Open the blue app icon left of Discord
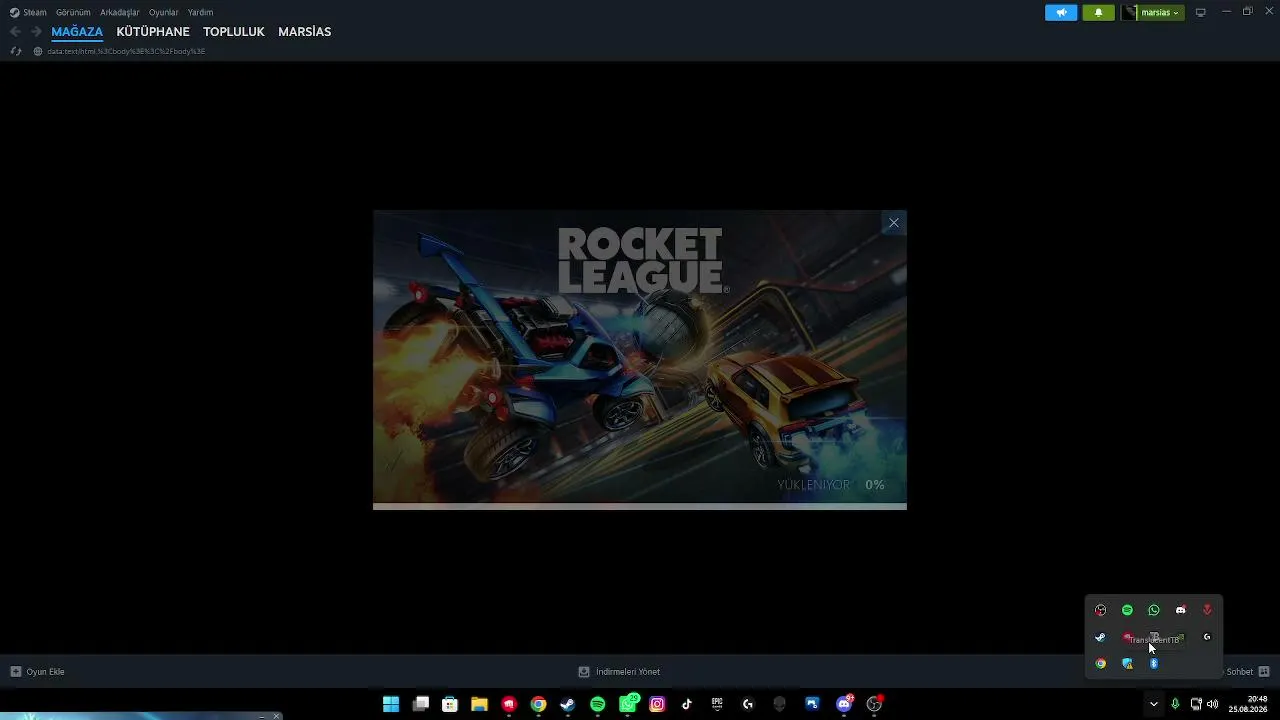This screenshot has width=1280, height=720. coord(812,704)
